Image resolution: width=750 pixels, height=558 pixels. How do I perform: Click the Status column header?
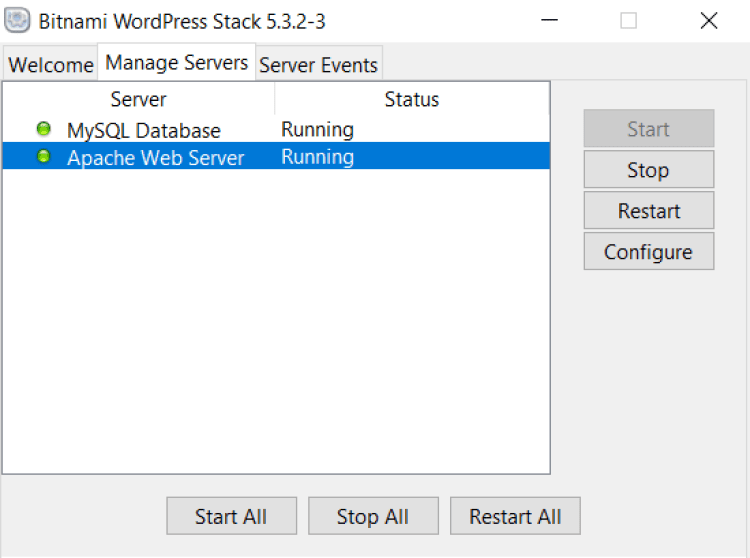pyautogui.click(x=411, y=99)
